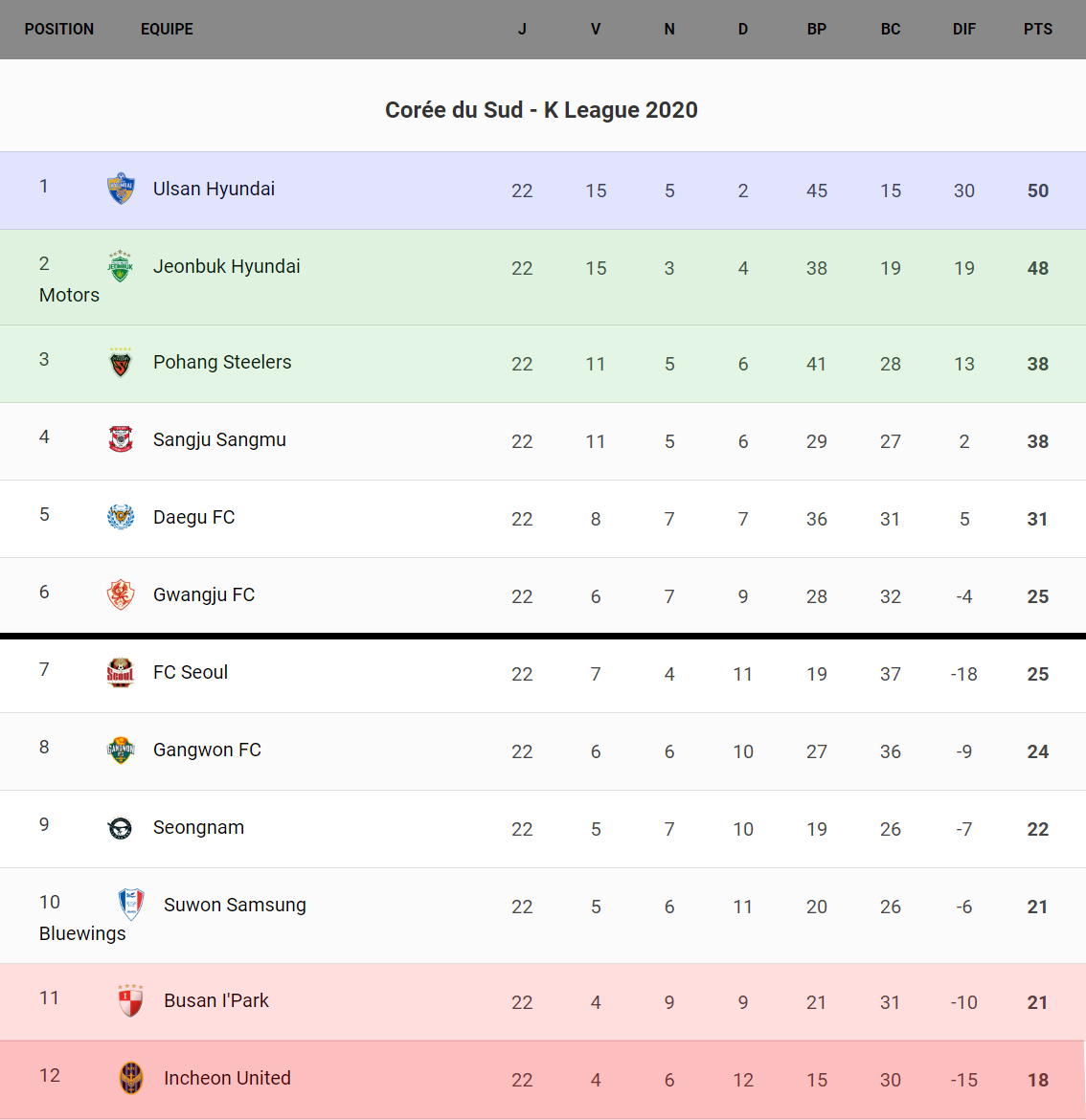Click the Jeonbuk Hyundai Motors green crest
Image resolution: width=1086 pixels, height=1120 pixels.
coord(121,266)
